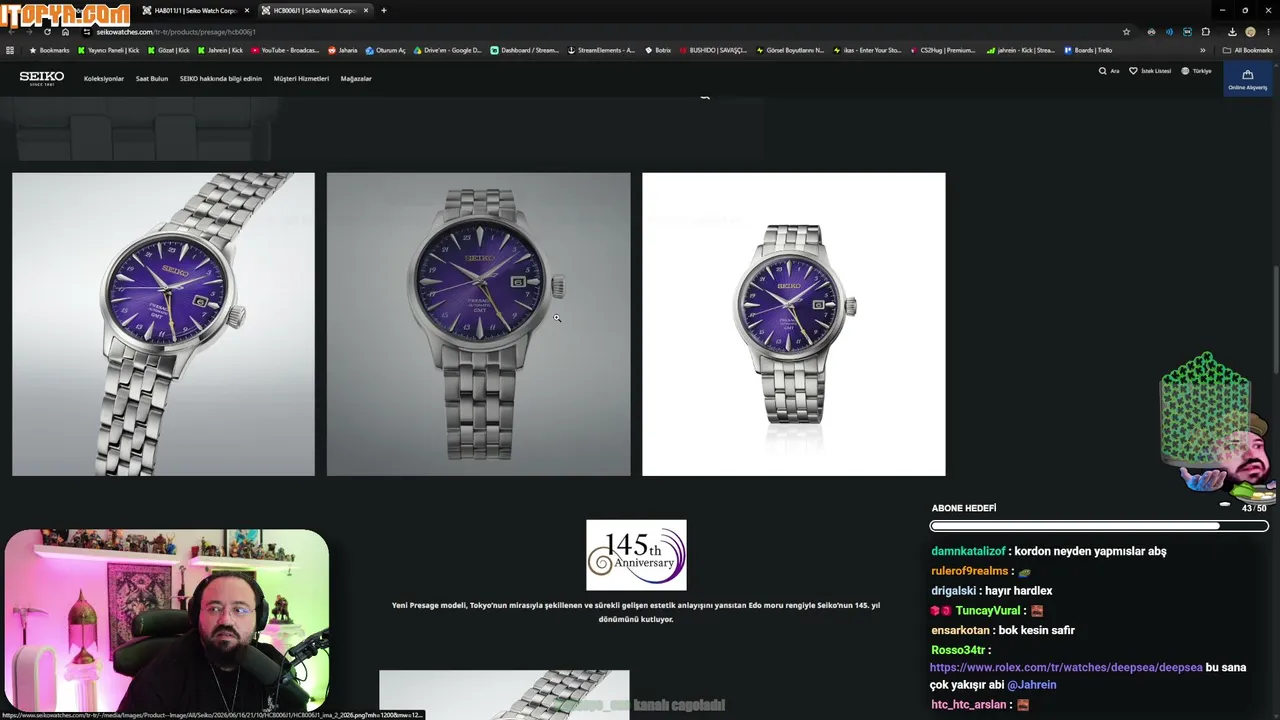
Task: Open a new browser tab
Action: [383, 10]
